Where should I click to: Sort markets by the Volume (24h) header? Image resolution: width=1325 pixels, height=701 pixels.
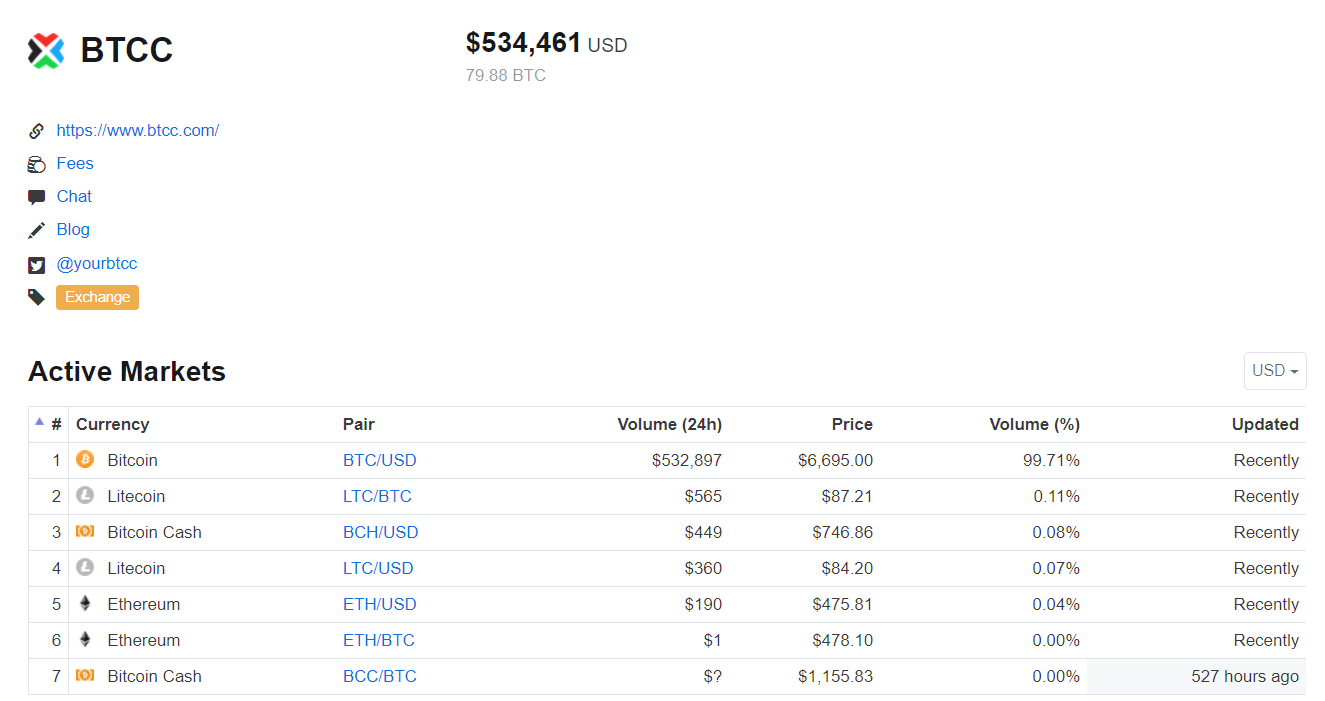click(669, 424)
